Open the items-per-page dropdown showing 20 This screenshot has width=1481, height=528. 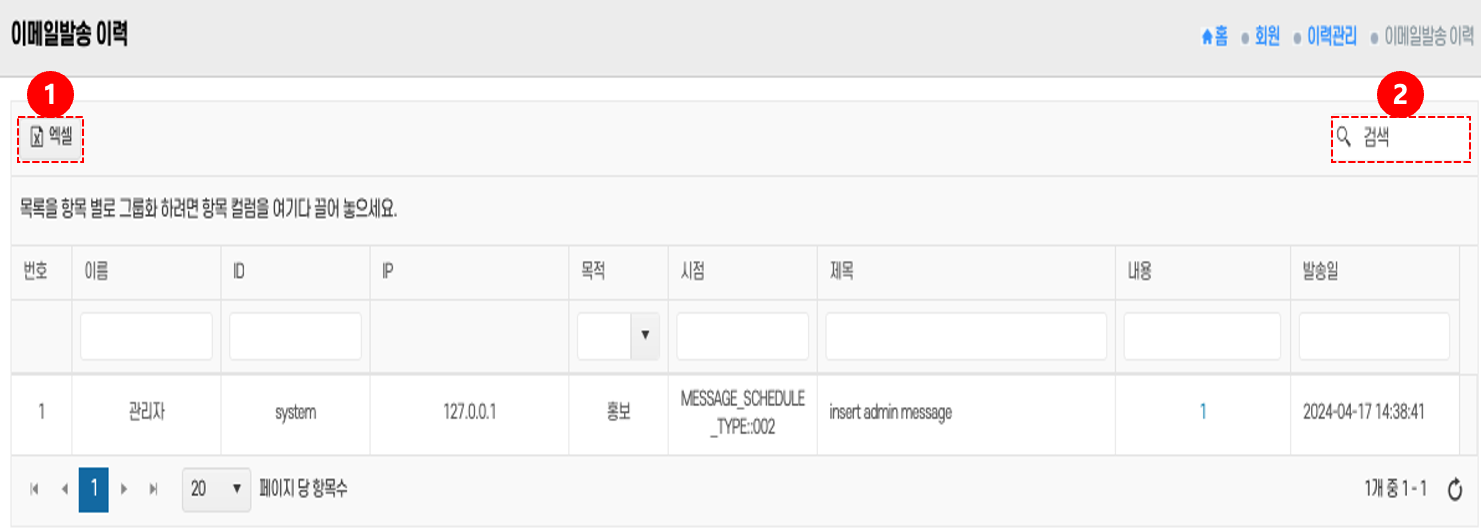tap(216, 489)
